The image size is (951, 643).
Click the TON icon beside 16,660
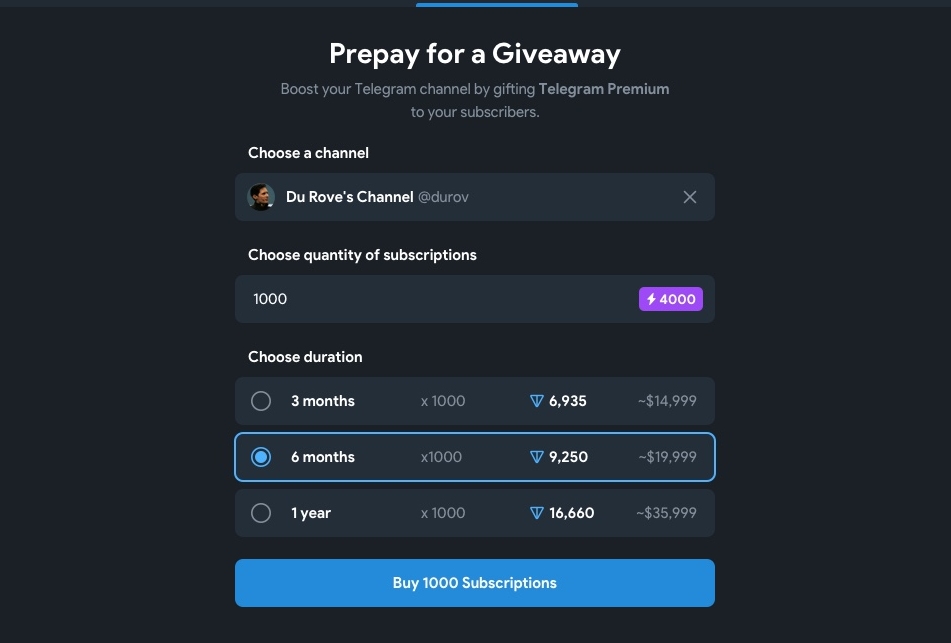coord(537,513)
